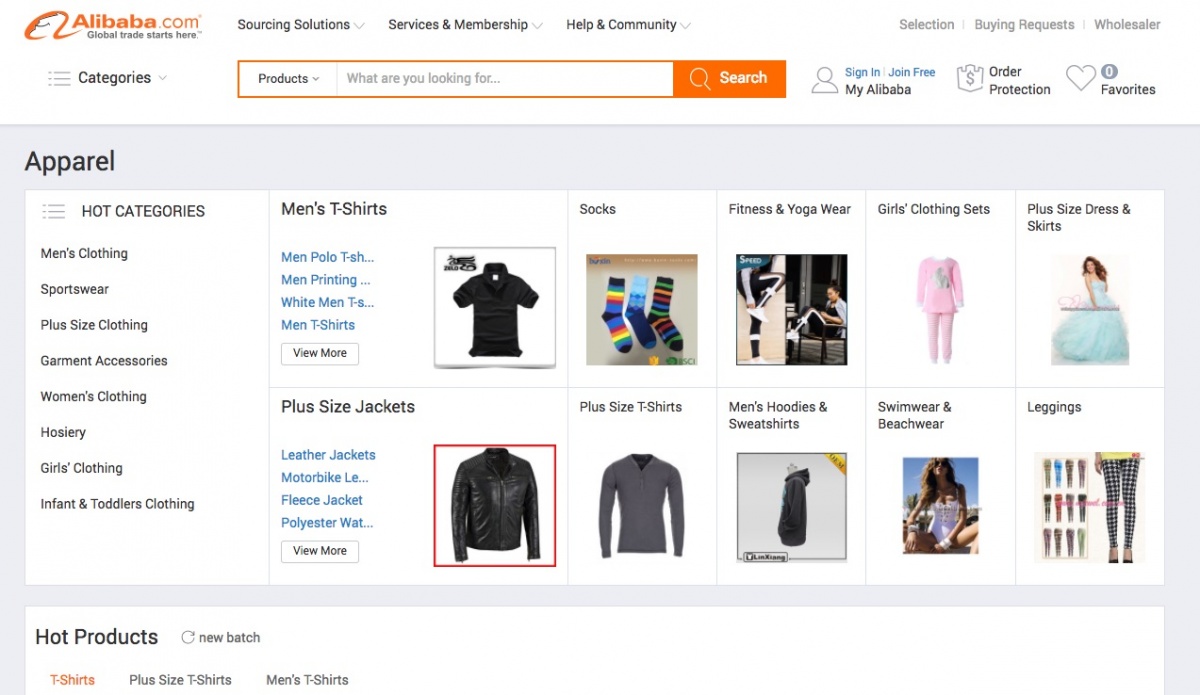Open the Sourcing Solutions dropdown menu

point(300,25)
